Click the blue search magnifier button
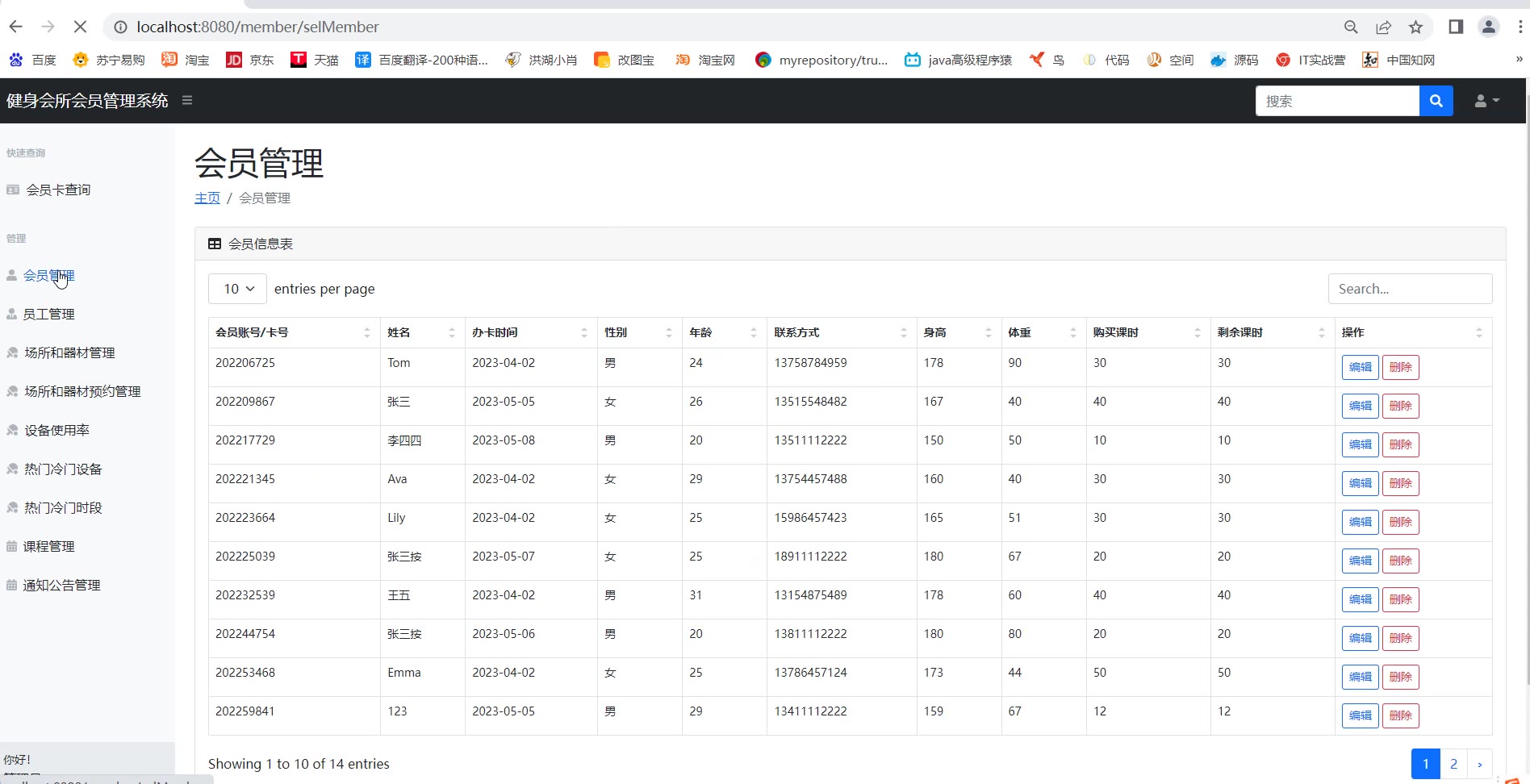This screenshot has width=1530, height=784. point(1436,101)
